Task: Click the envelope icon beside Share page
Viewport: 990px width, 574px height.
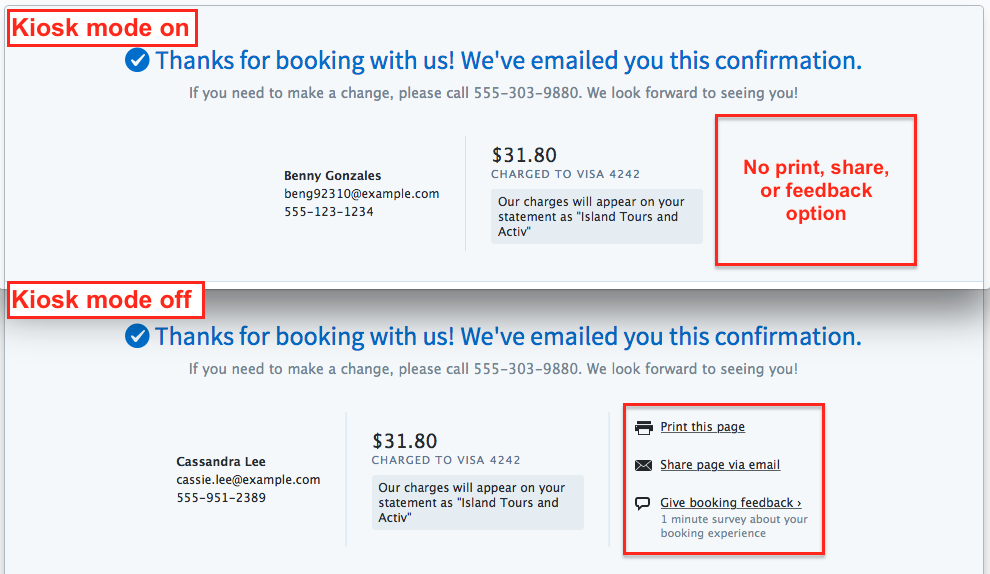Action: pos(644,465)
